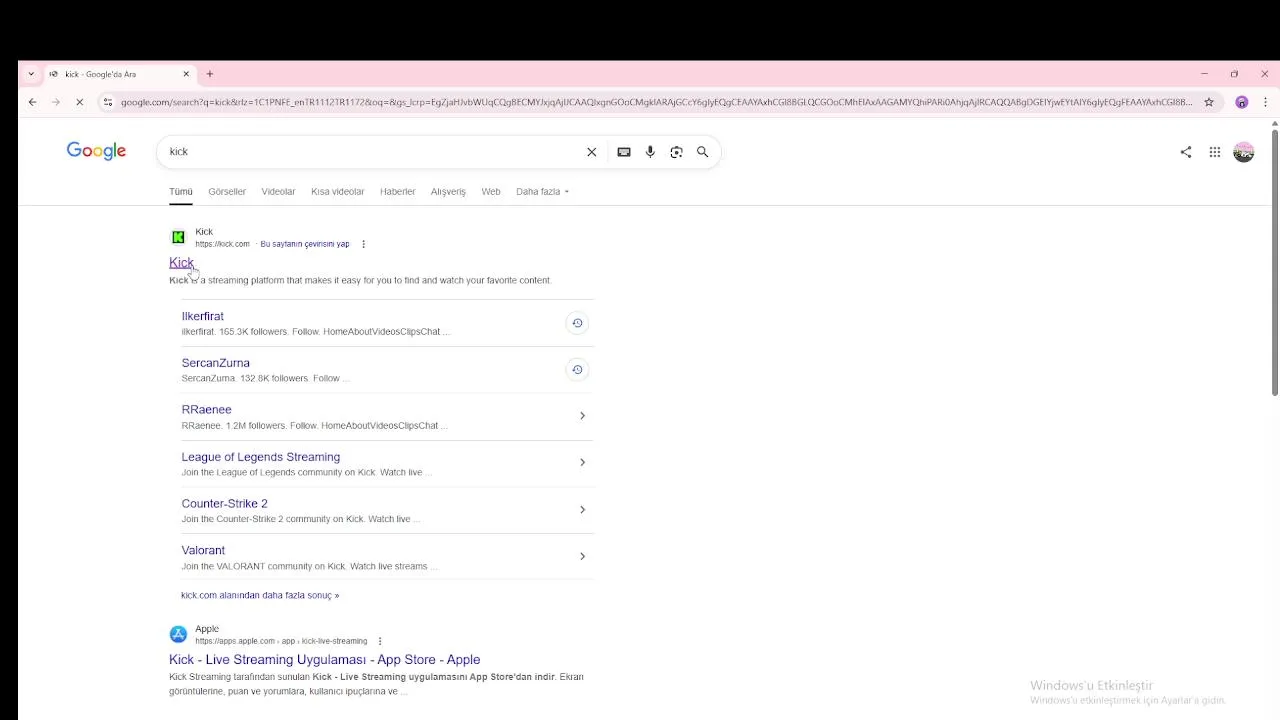Viewport: 1280px width, 720px height.
Task: Open the Google account avatar
Action: click(1244, 152)
